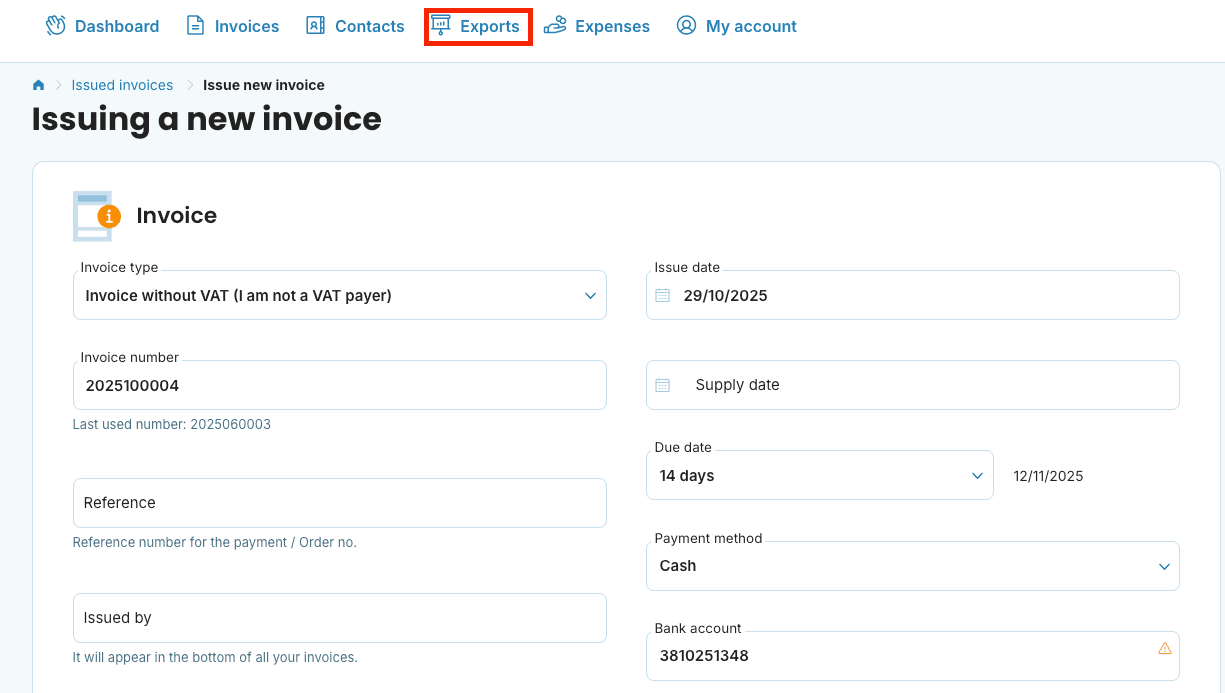Expand the Due date dropdown
Screen dimensions: 1225x693
point(820,476)
